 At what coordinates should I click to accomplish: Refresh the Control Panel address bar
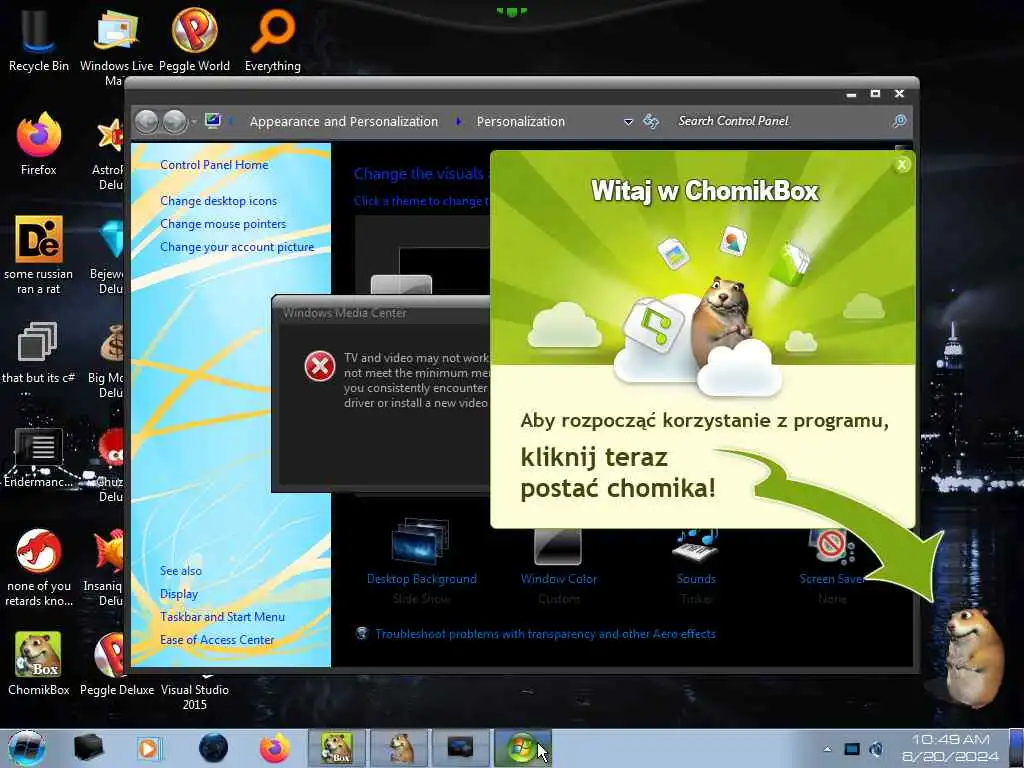click(651, 121)
